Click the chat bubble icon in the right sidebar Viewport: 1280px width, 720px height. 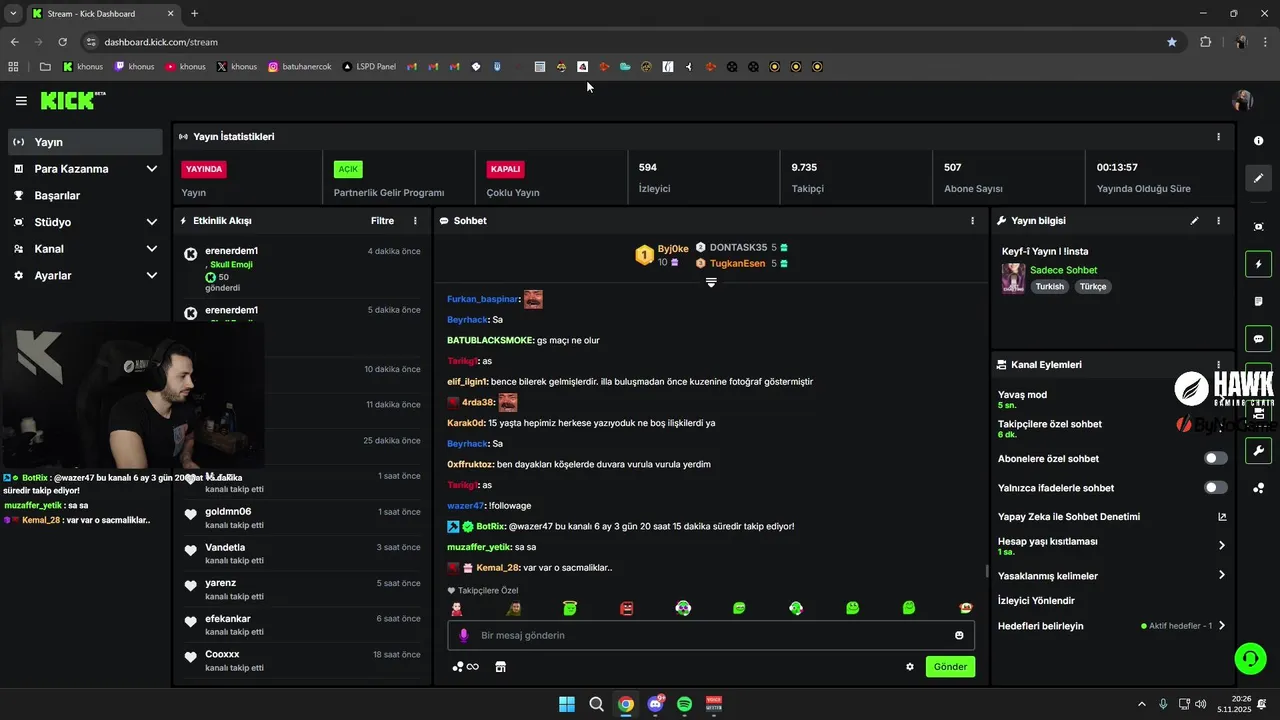coord(1258,339)
